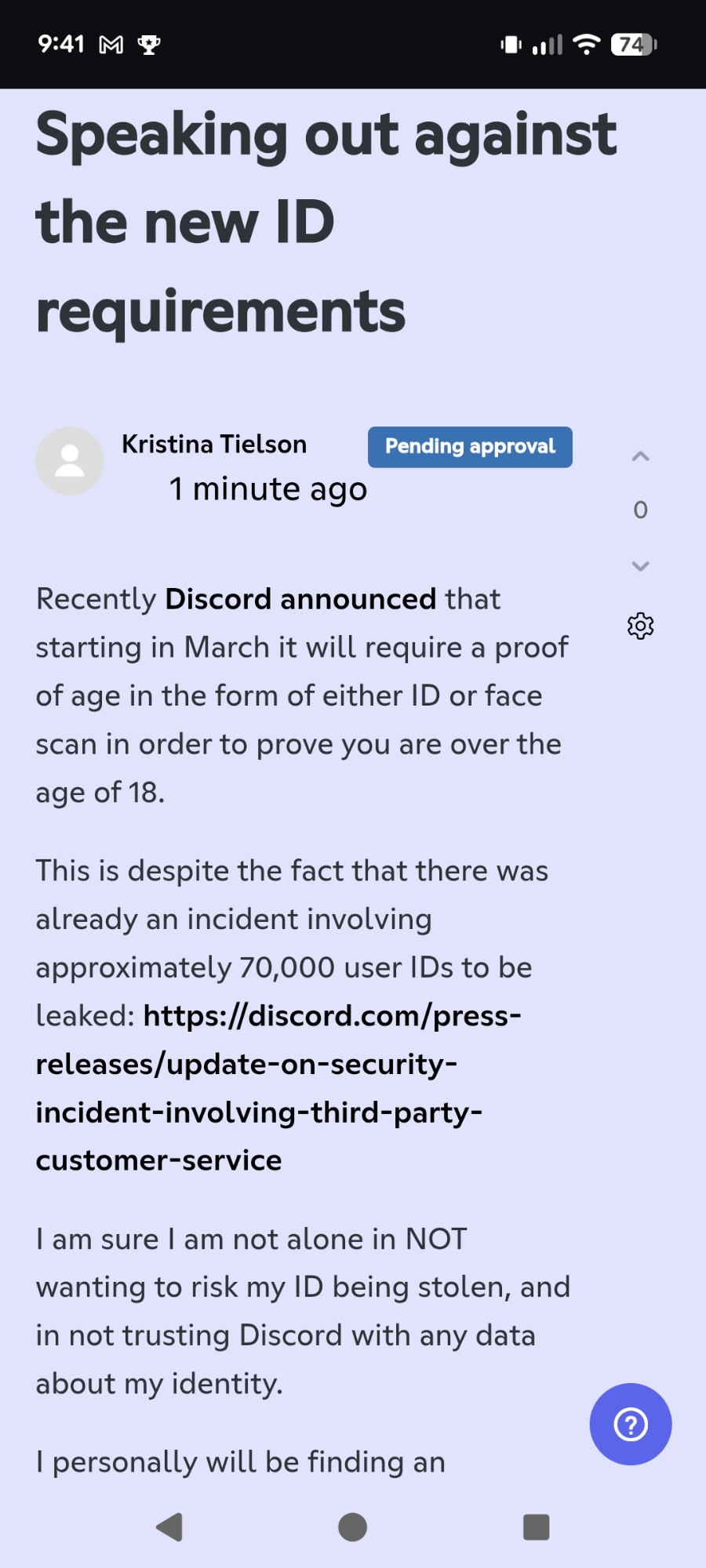This screenshot has height=1568, width=706.
Task: Tap the vibrate mode status icon
Action: point(511,45)
